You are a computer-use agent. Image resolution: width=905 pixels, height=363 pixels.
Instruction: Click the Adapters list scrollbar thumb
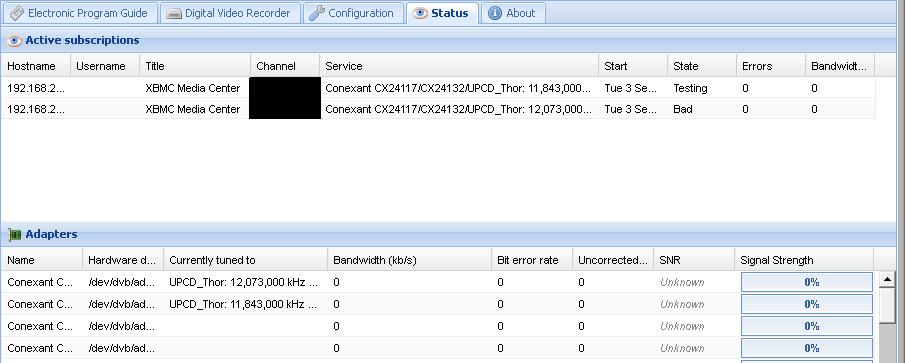pyautogui.click(x=887, y=306)
